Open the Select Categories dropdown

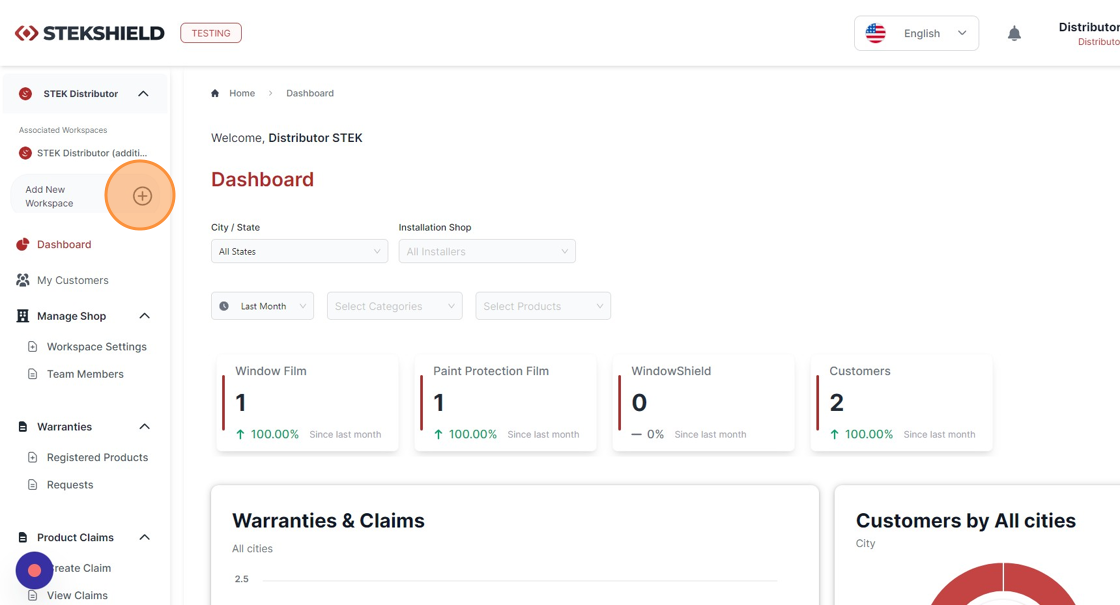click(394, 306)
